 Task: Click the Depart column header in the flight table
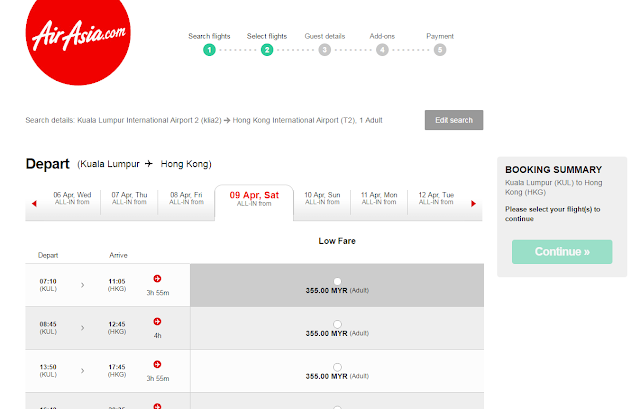[x=48, y=256]
